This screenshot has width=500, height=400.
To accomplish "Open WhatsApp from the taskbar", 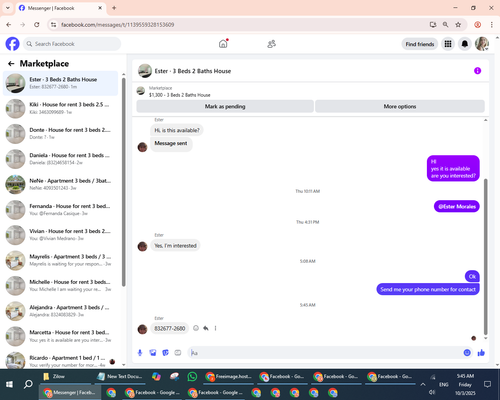I will coord(192,376).
